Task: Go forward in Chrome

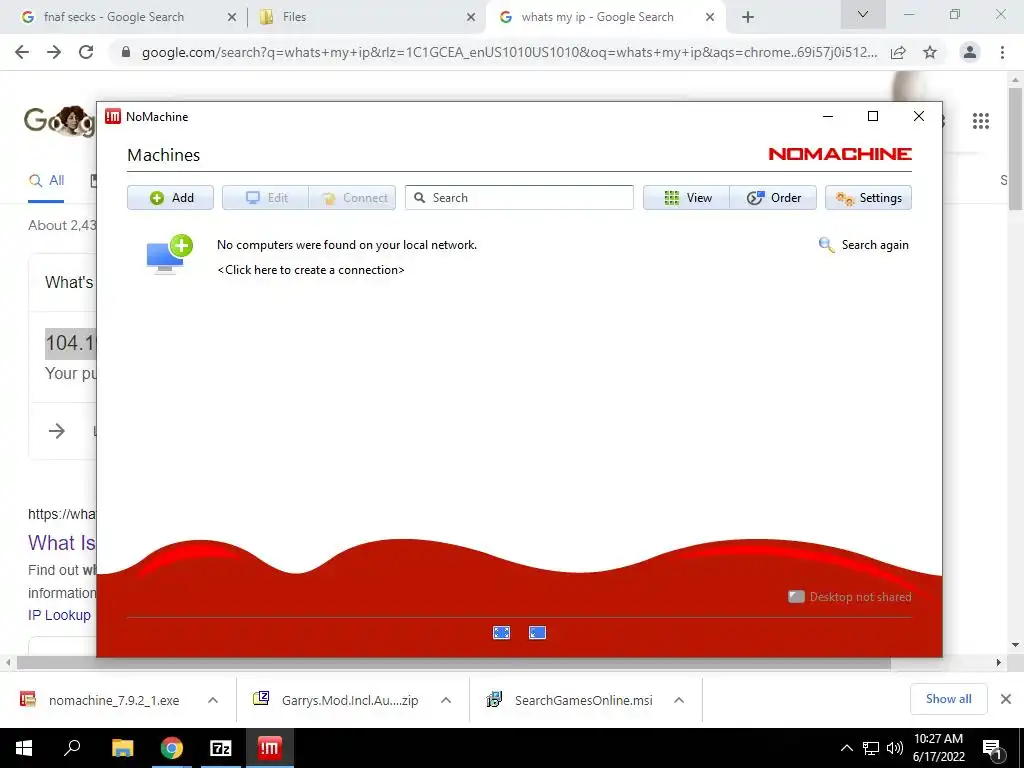Action: point(54,52)
